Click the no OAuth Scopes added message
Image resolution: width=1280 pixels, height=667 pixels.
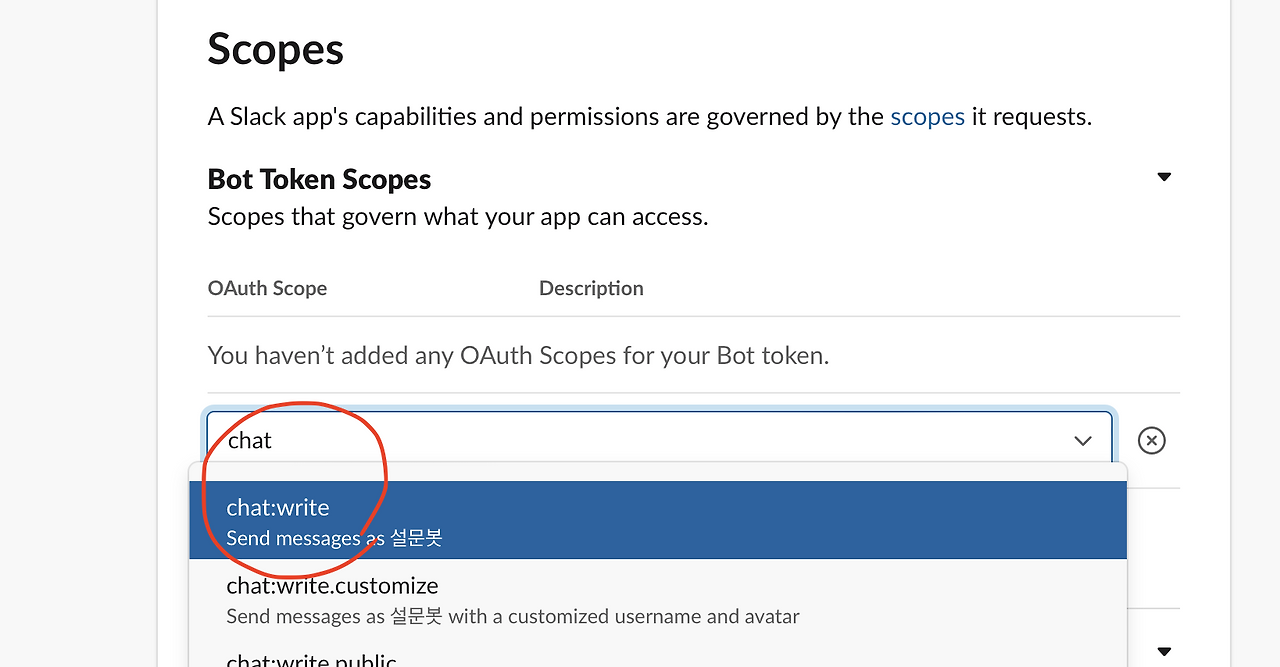[x=518, y=355]
